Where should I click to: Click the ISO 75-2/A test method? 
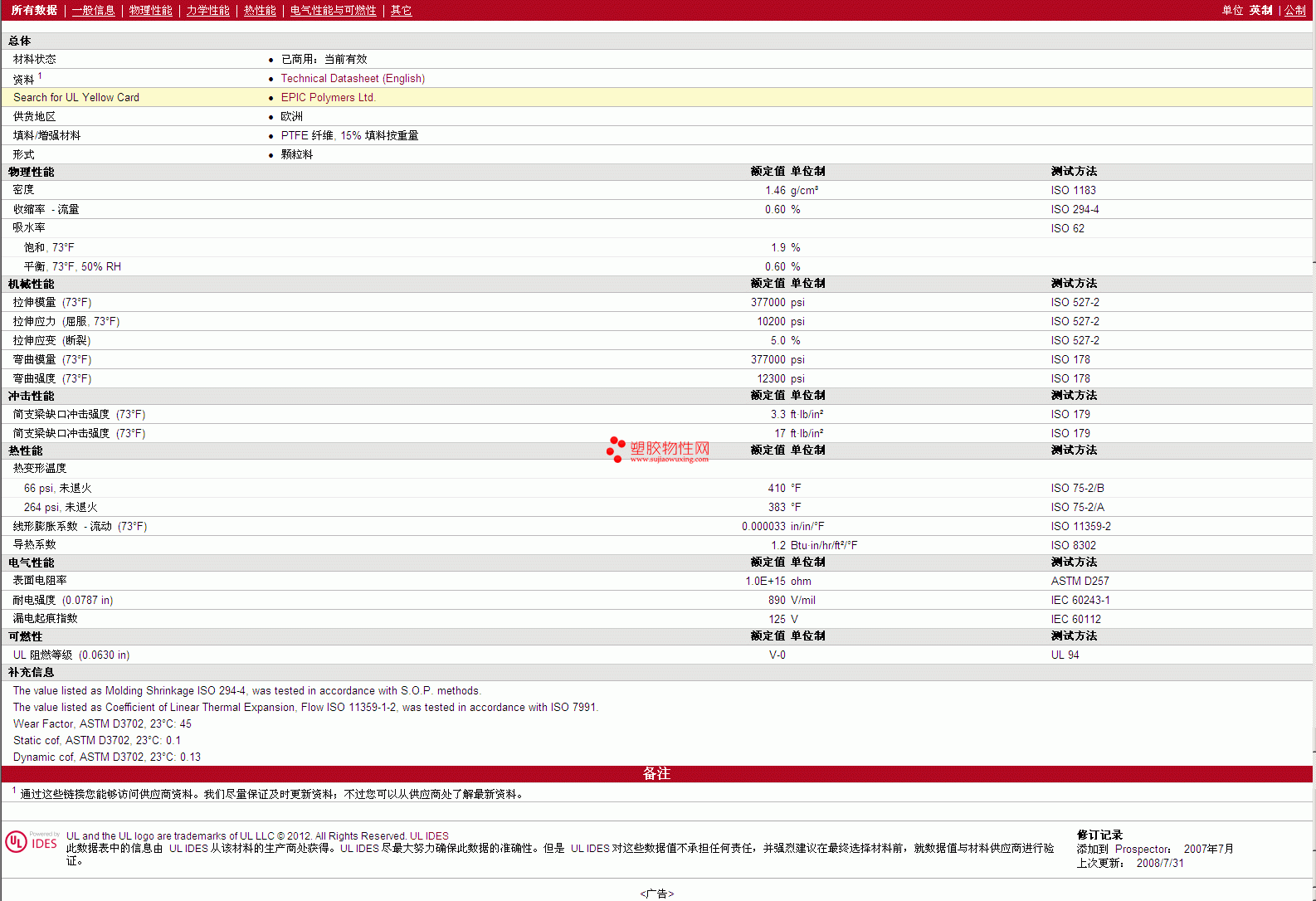1077,507
